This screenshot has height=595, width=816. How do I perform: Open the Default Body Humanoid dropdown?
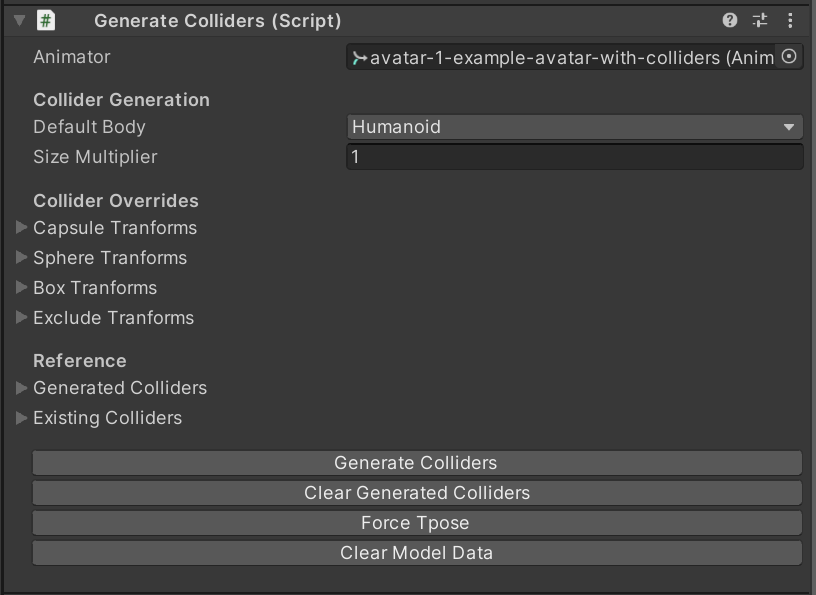pos(575,127)
